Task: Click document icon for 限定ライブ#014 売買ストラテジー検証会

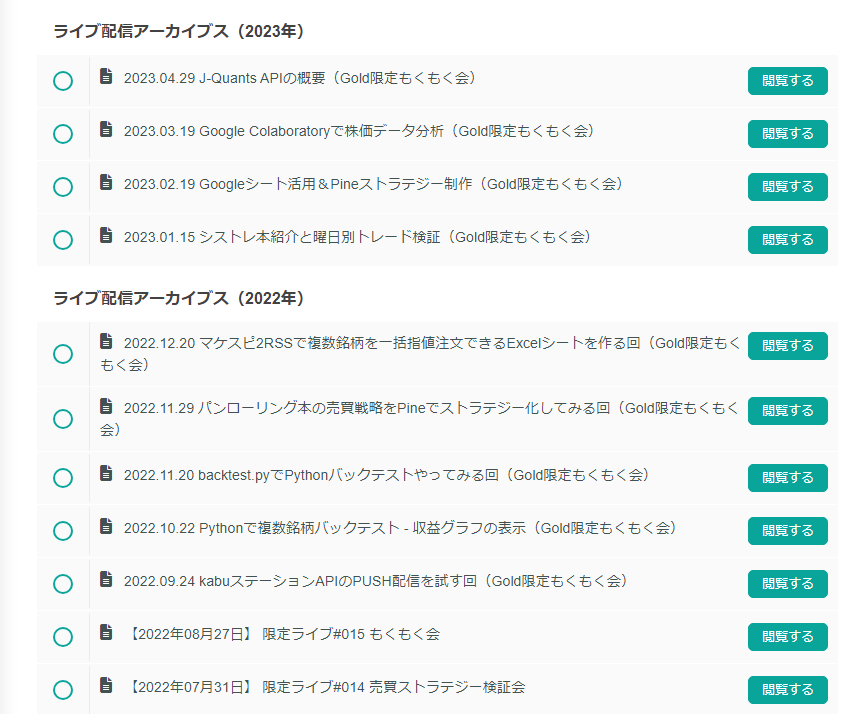Action: [106, 685]
